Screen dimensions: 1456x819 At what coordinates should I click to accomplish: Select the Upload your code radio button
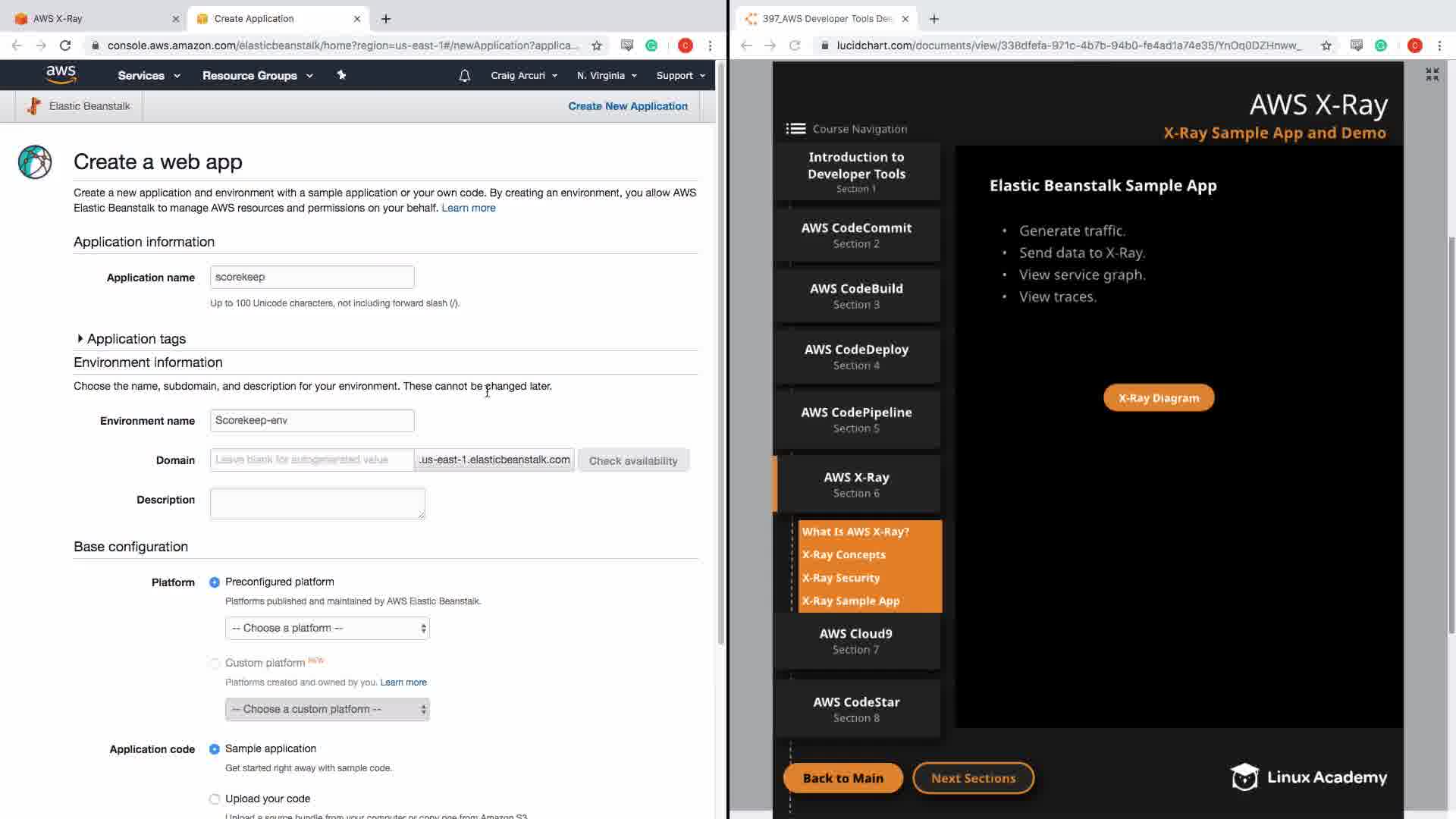215,799
